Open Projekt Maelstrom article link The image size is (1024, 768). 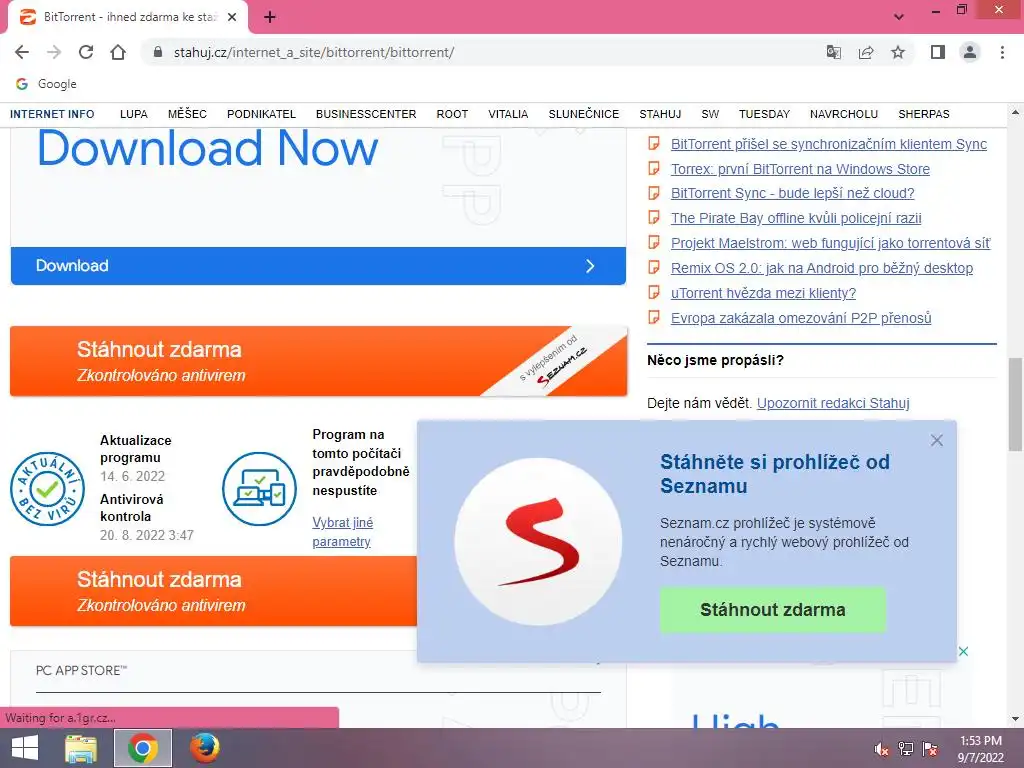click(830, 243)
